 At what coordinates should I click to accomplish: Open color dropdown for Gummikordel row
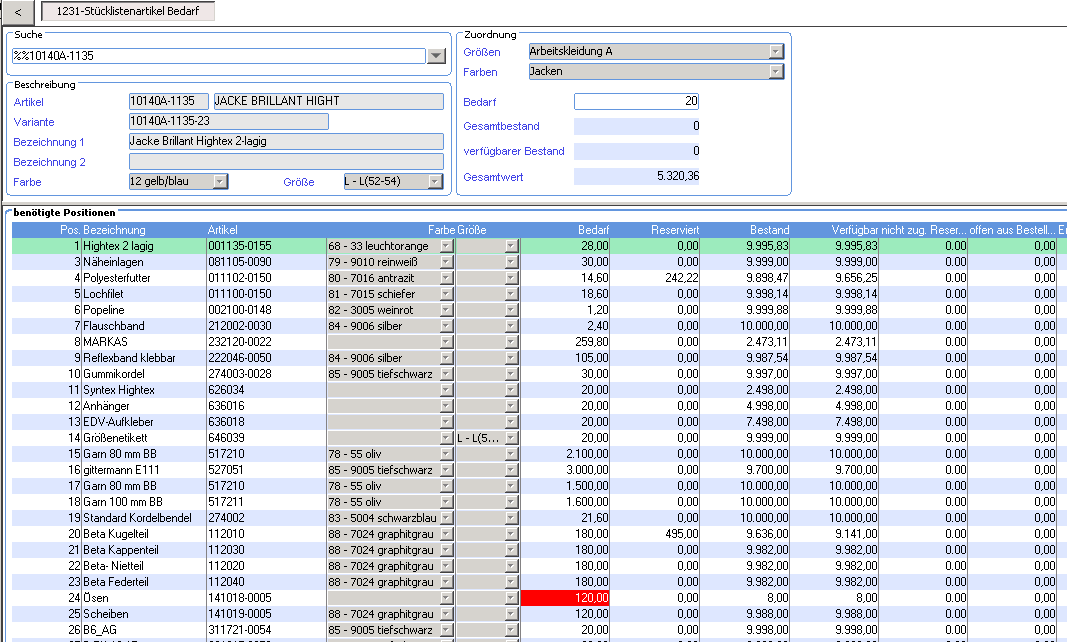(446, 374)
